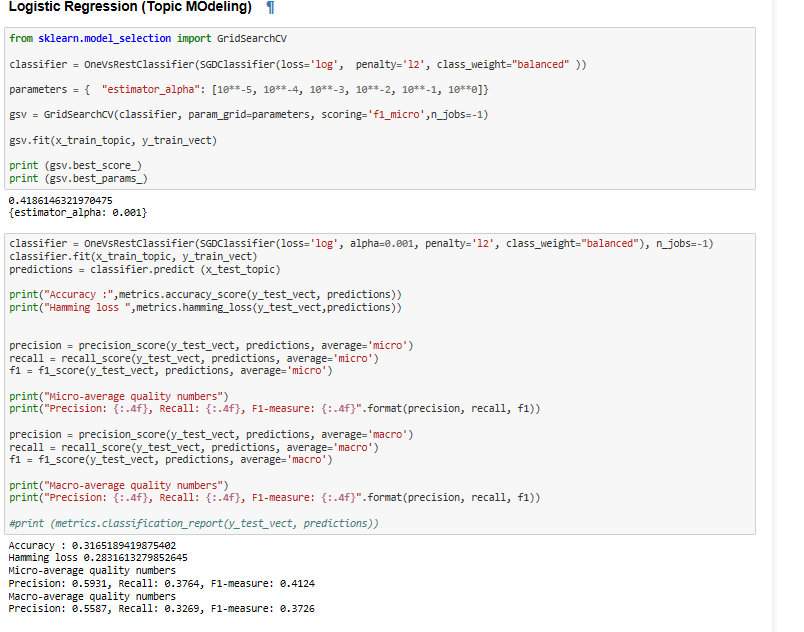Click the 'Micro-average quality numbers' output line
Screen dimensions: 804x632
(92, 570)
